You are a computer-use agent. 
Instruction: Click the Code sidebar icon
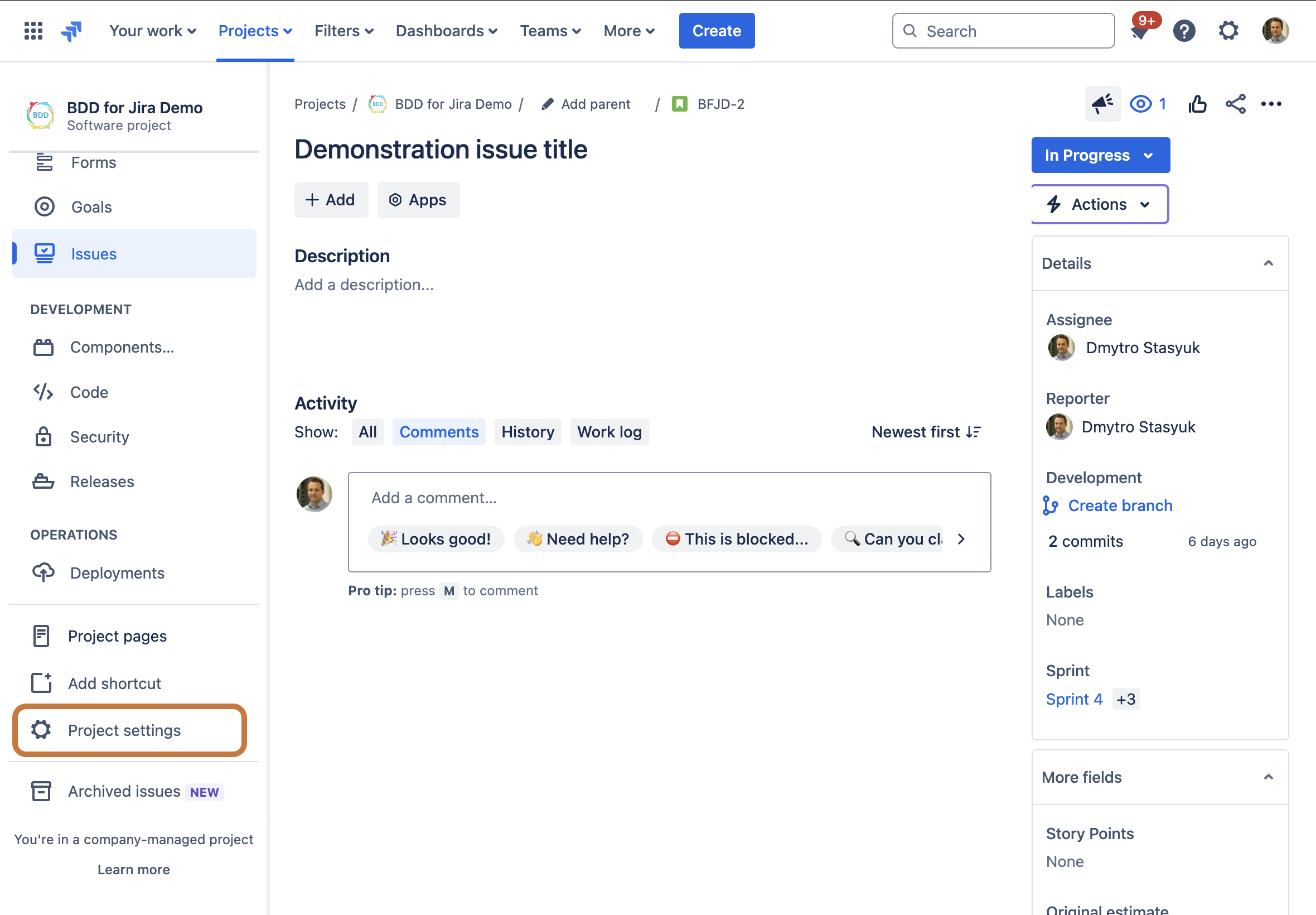43,392
